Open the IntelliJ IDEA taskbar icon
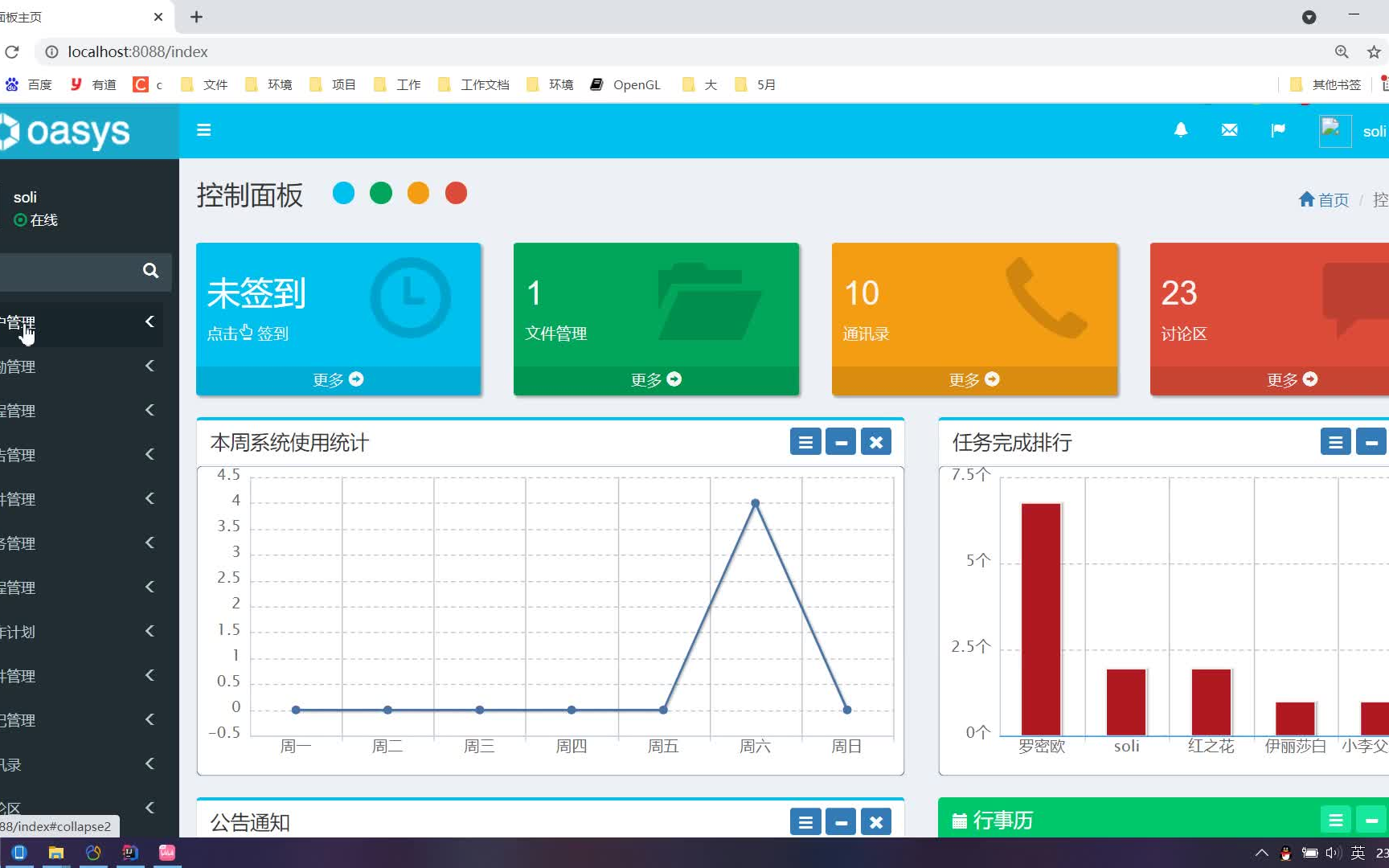1389x868 pixels. [x=130, y=853]
